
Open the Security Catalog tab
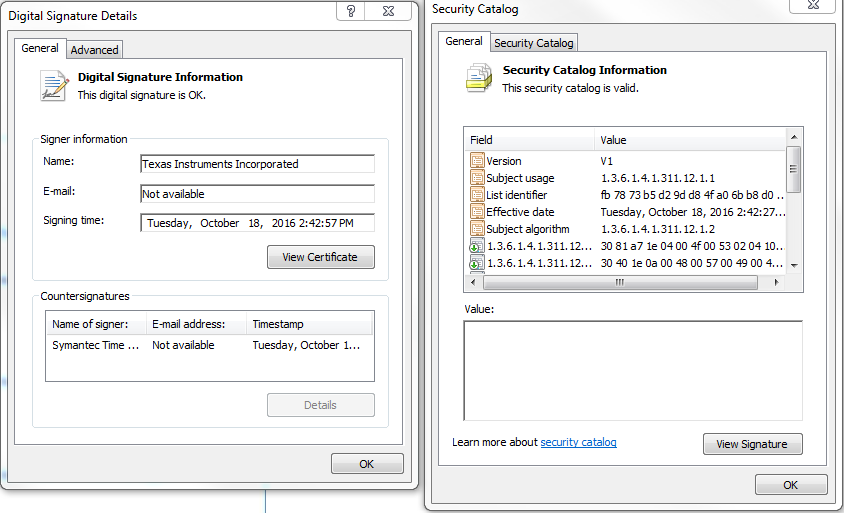coord(533,43)
